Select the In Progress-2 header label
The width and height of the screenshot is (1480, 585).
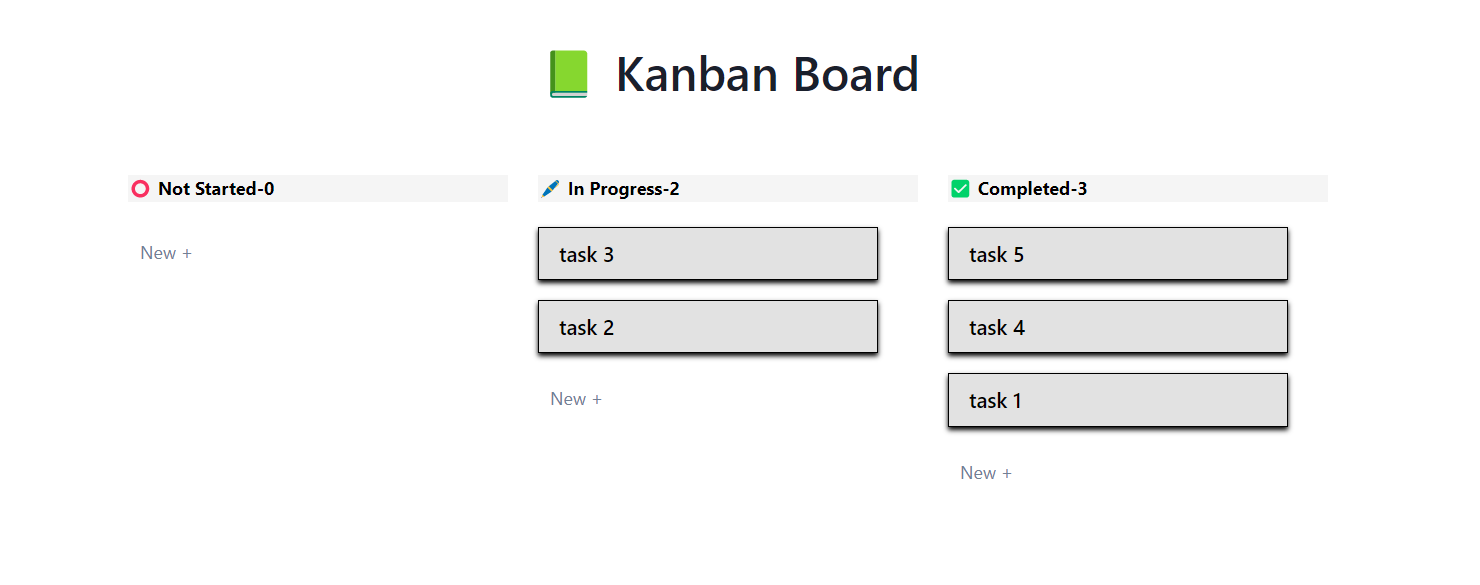pyautogui.click(x=623, y=188)
